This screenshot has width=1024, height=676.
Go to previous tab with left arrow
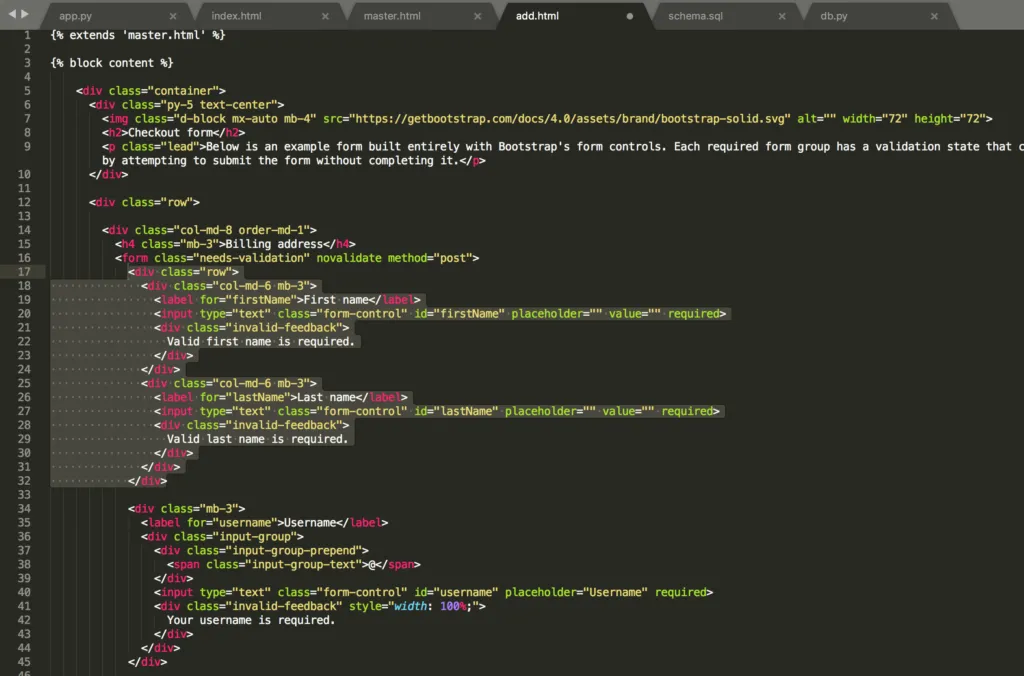pyautogui.click(x=12, y=14)
